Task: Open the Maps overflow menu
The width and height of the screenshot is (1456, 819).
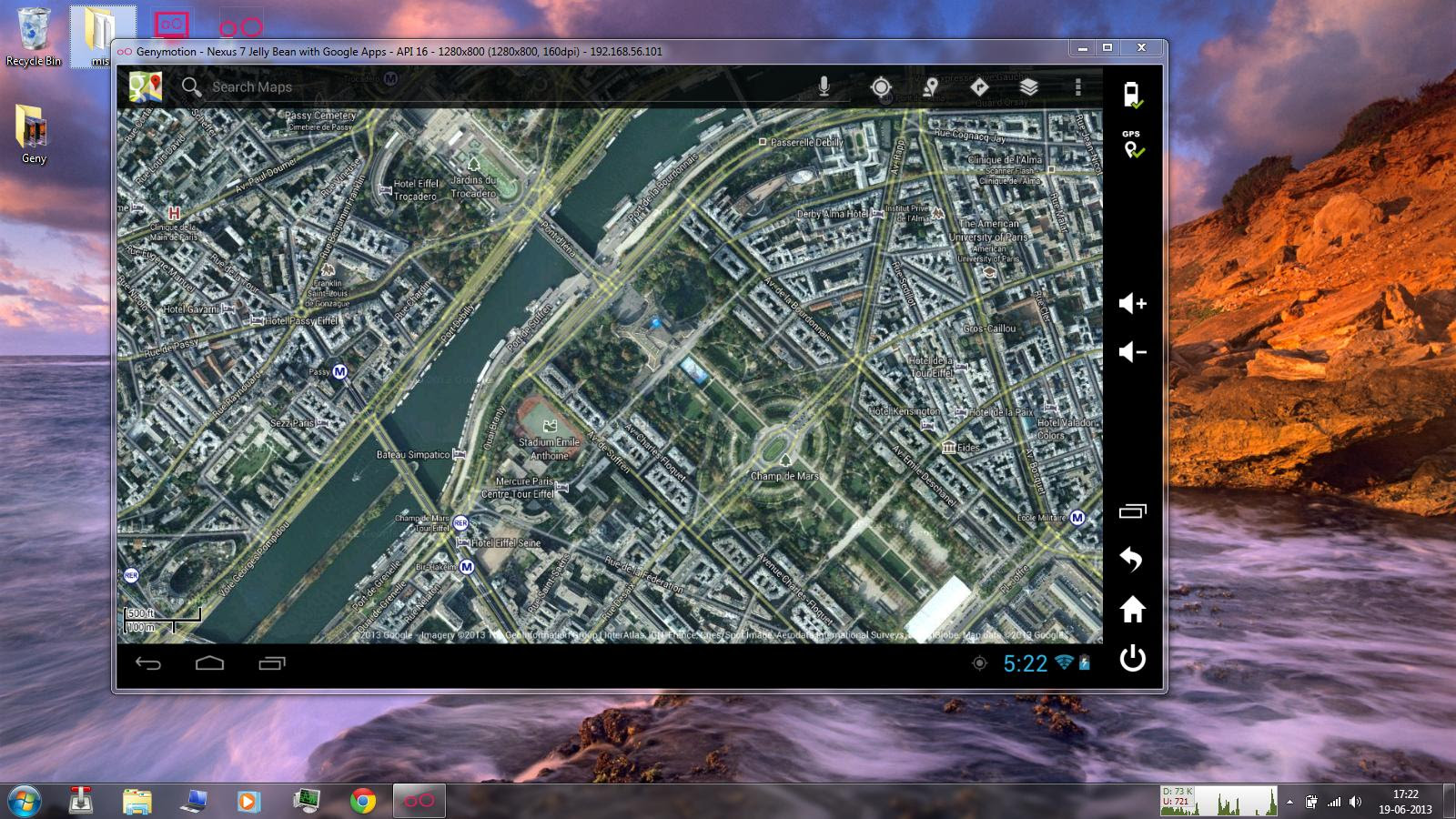Action: point(1078,86)
